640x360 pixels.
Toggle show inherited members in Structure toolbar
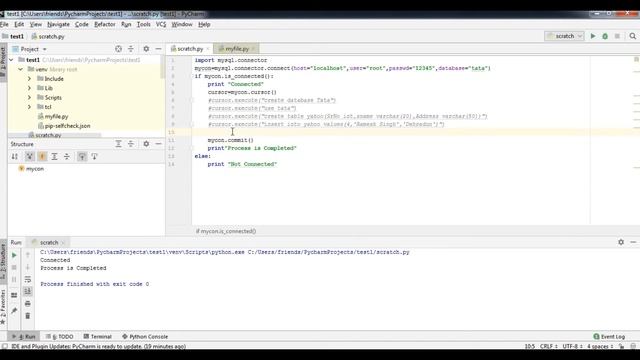coord(29,156)
